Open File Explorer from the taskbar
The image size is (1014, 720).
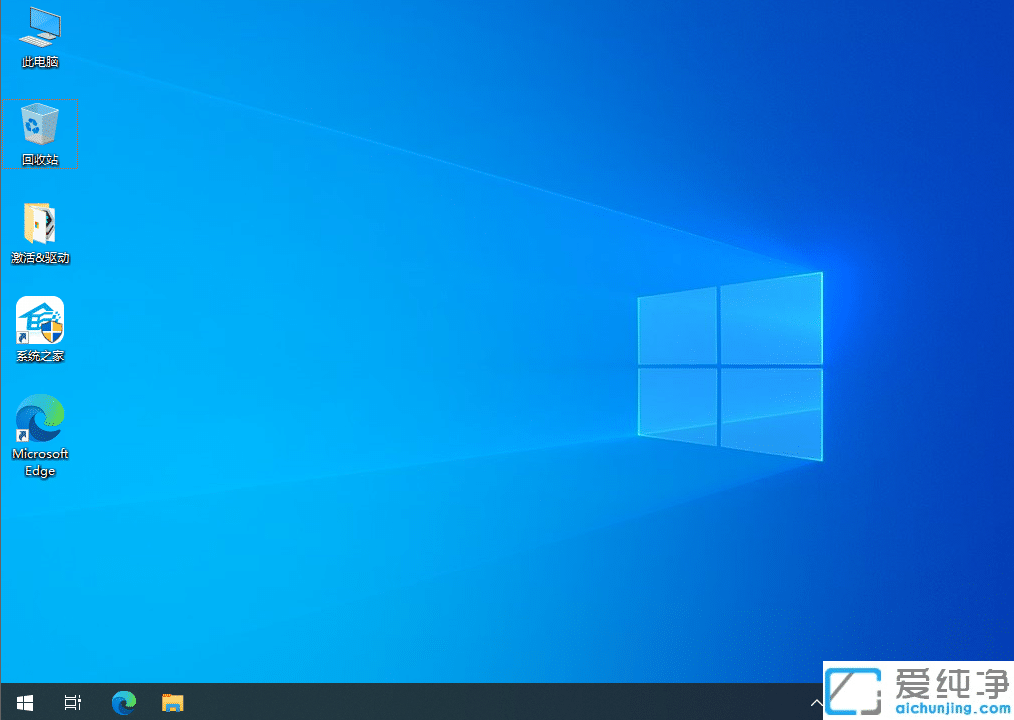click(x=171, y=703)
